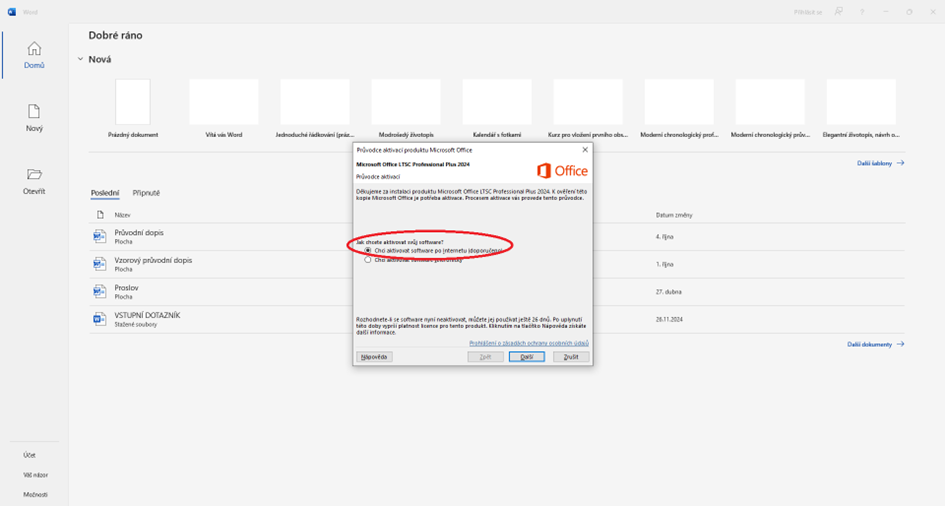
Task: Click the Otevřít folder icon
Action: click(34, 174)
